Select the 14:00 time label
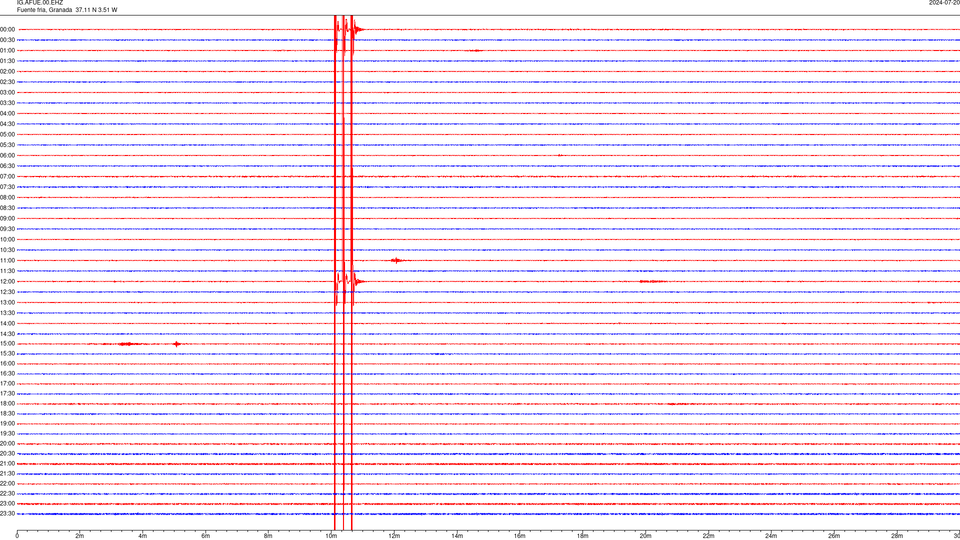960x540 pixels. [x=7, y=323]
